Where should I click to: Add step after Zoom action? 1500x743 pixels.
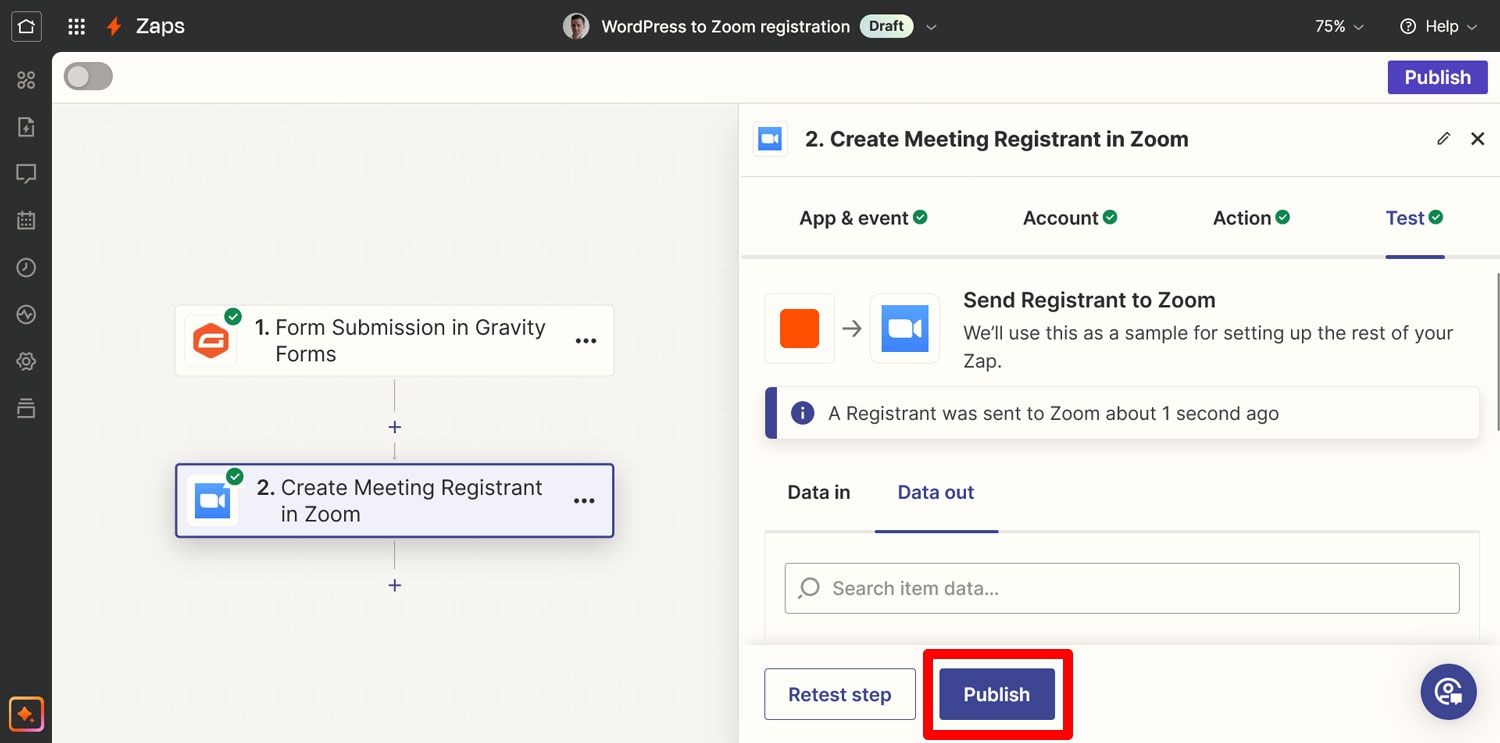click(x=395, y=585)
